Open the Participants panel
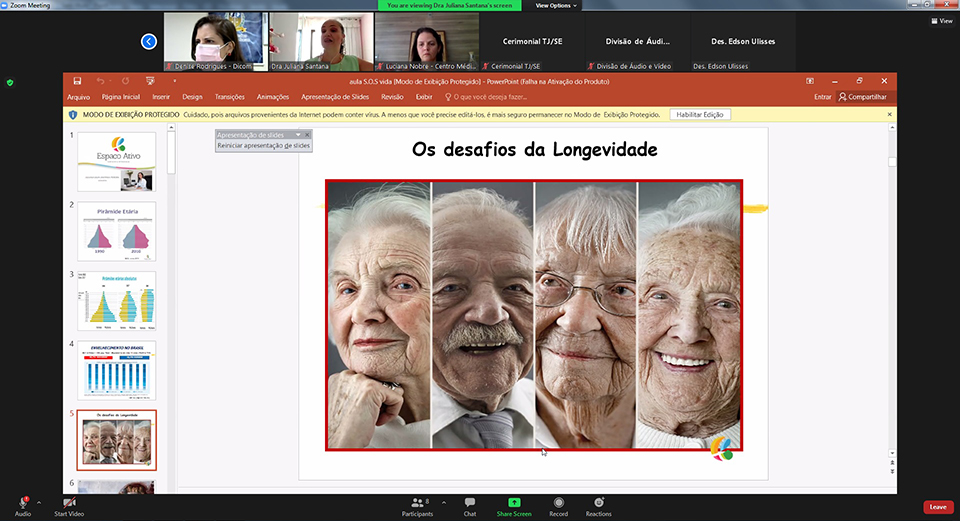Viewport: 960px width, 521px height. point(419,503)
